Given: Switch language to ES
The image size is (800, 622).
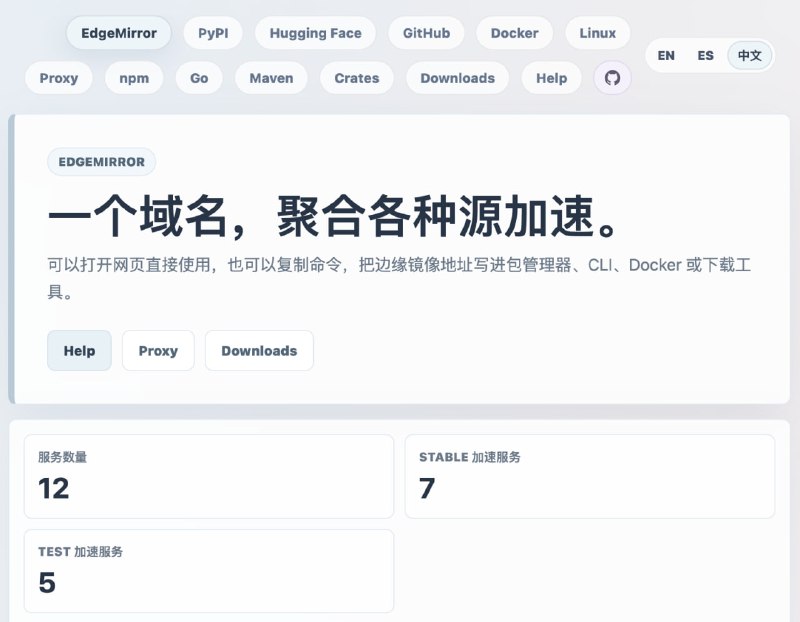Looking at the screenshot, I should tap(706, 56).
